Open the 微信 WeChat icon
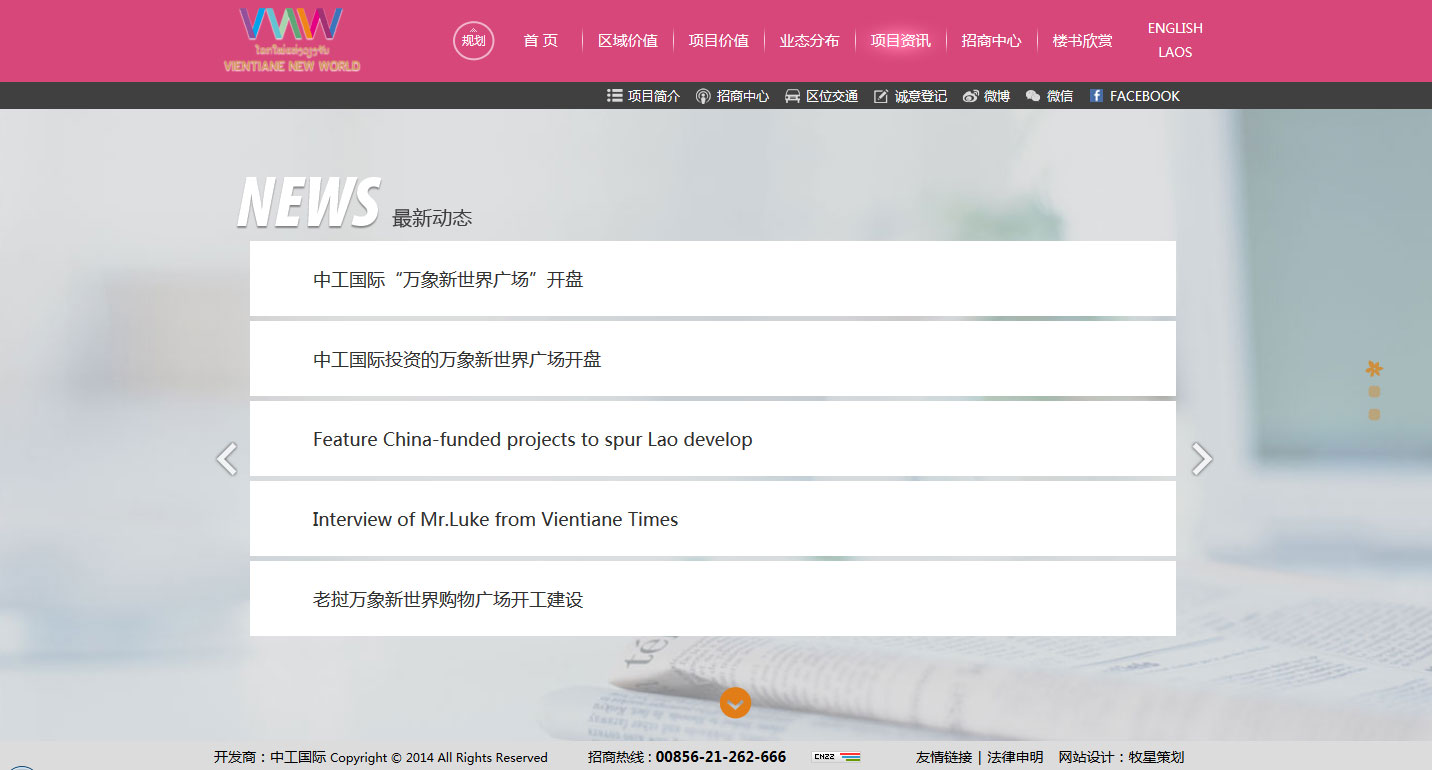The height and width of the screenshot is (770, 1432). coord(1033,96)
